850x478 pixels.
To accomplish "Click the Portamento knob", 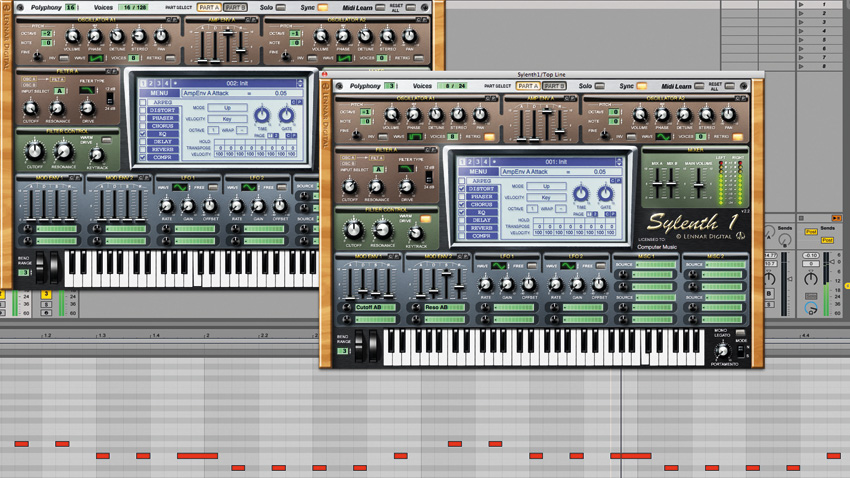I will coord(722,351).
